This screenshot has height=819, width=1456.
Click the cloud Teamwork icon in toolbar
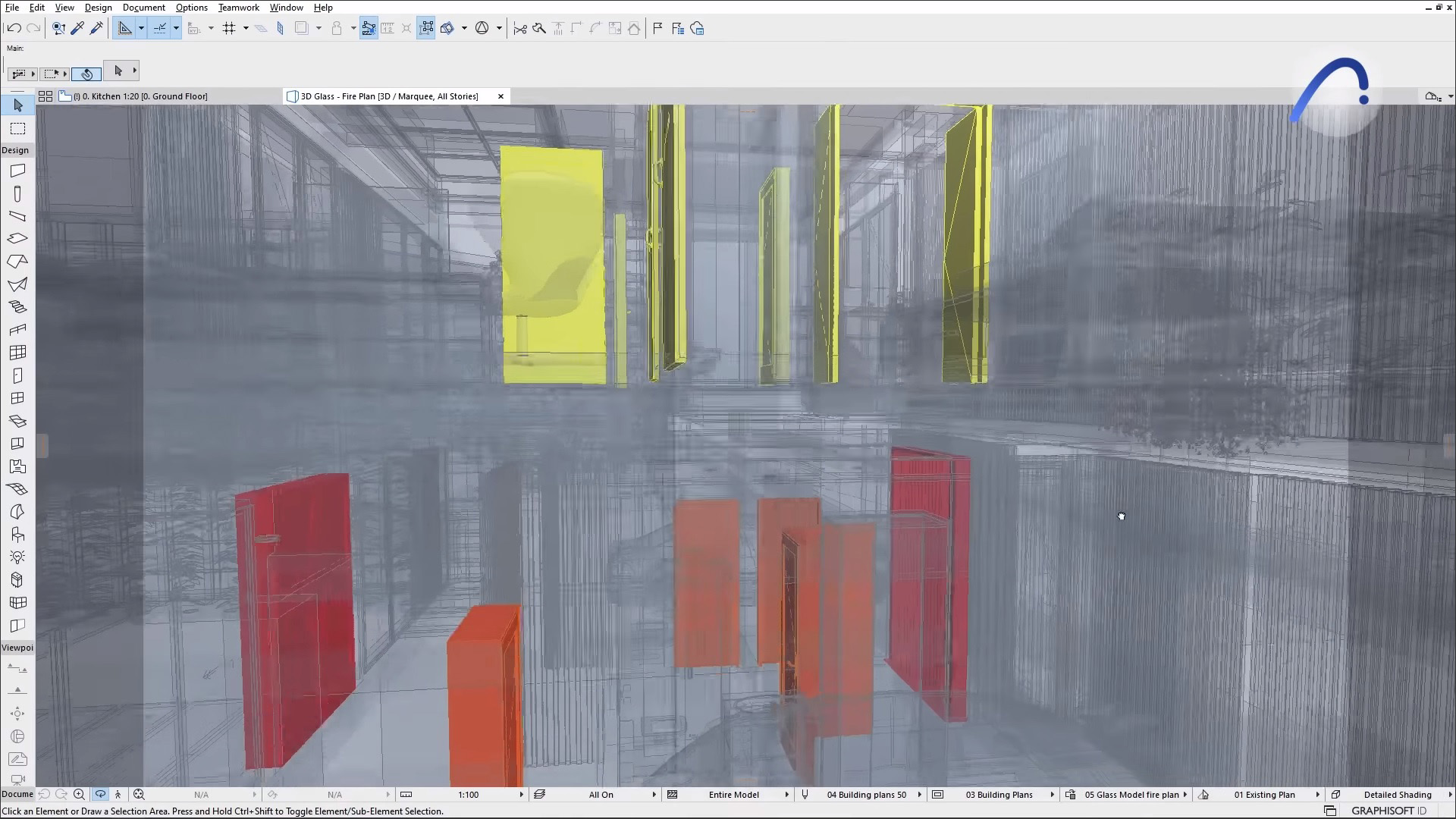(x=697, y=28)
